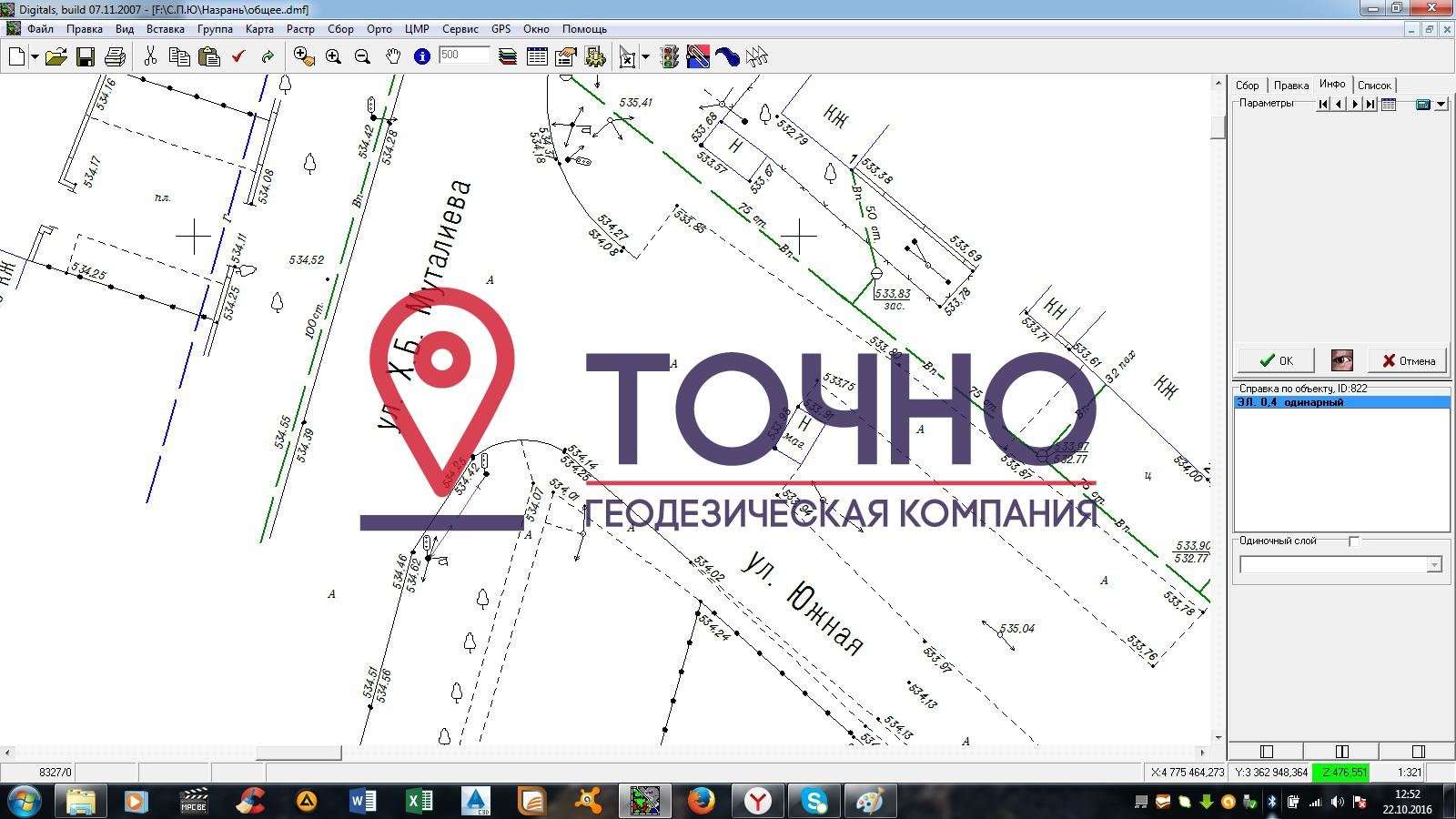Open the ЦМР menu
The width and height of the screenshot is (1456, 819).
[417, 29]
